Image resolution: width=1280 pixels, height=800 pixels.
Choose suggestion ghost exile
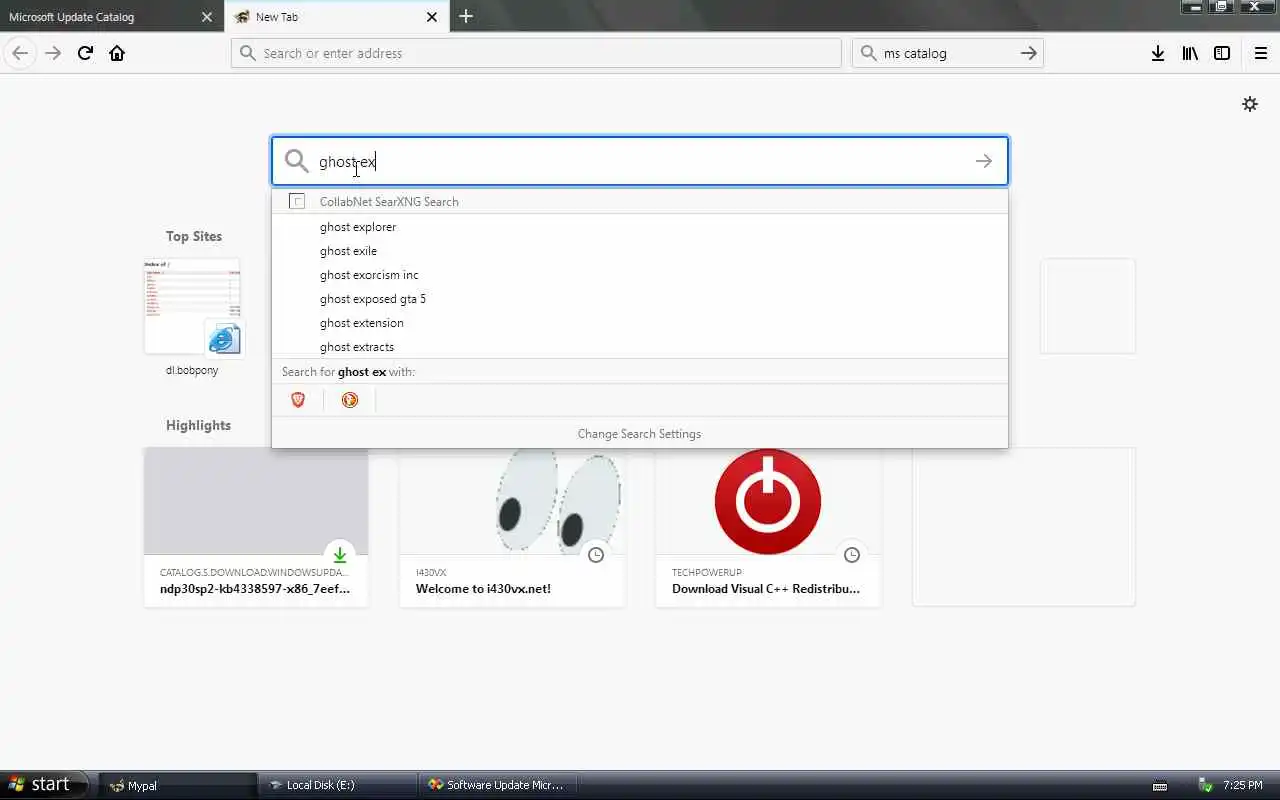click(x=640, y=251)
